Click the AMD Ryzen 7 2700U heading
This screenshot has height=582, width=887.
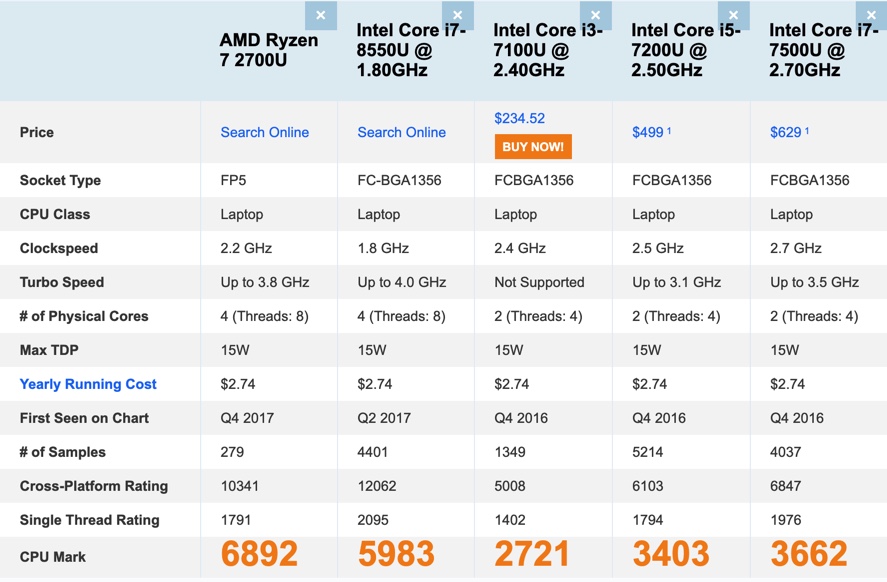269,51
